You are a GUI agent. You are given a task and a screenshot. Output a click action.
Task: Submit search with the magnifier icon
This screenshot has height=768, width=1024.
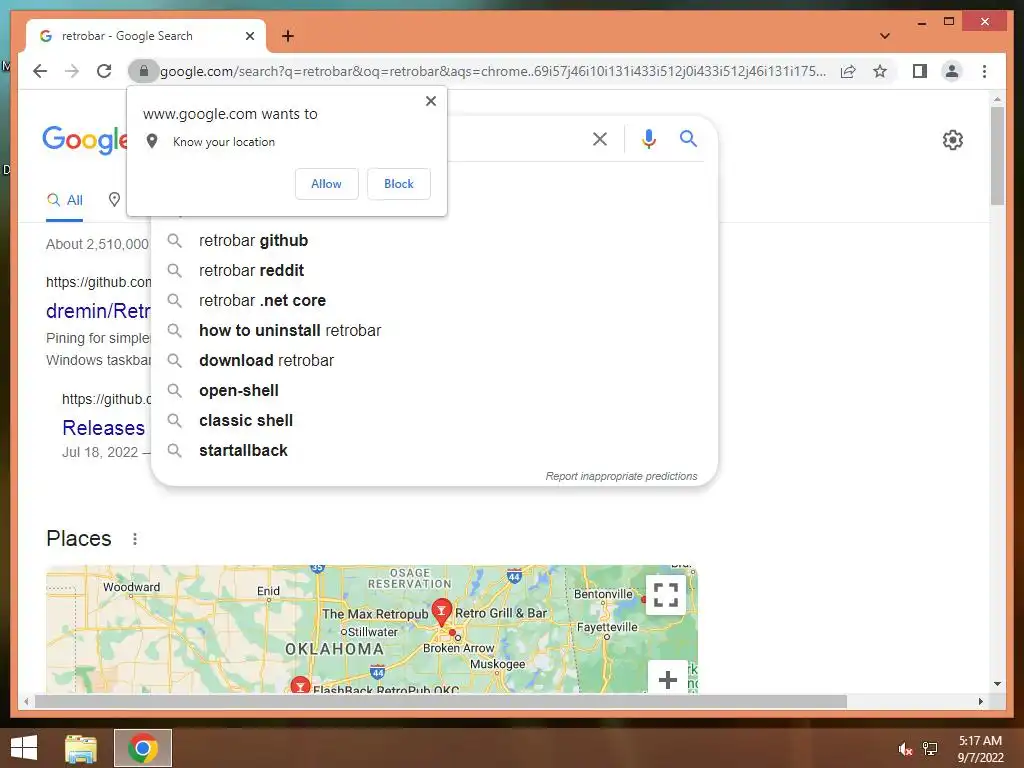(688, 138)
